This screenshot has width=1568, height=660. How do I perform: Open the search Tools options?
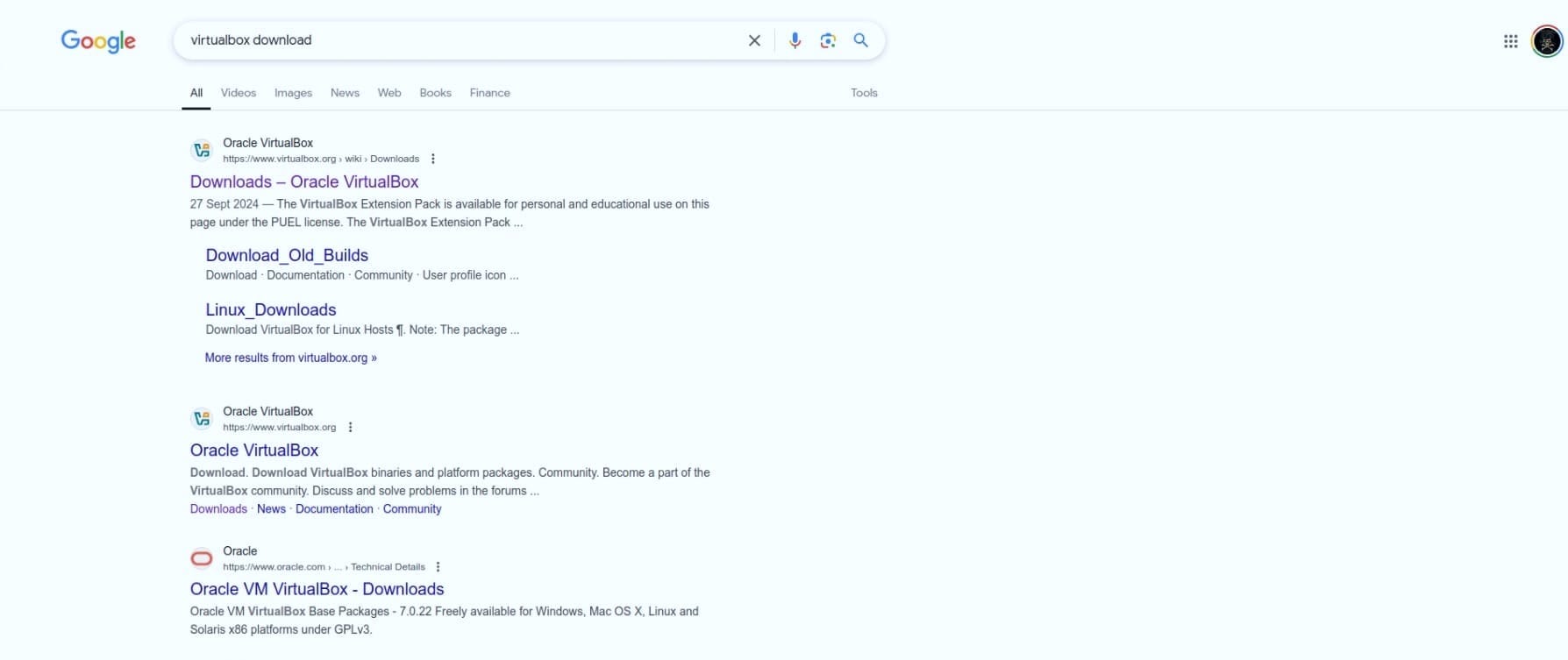click(x=864, y=93)
